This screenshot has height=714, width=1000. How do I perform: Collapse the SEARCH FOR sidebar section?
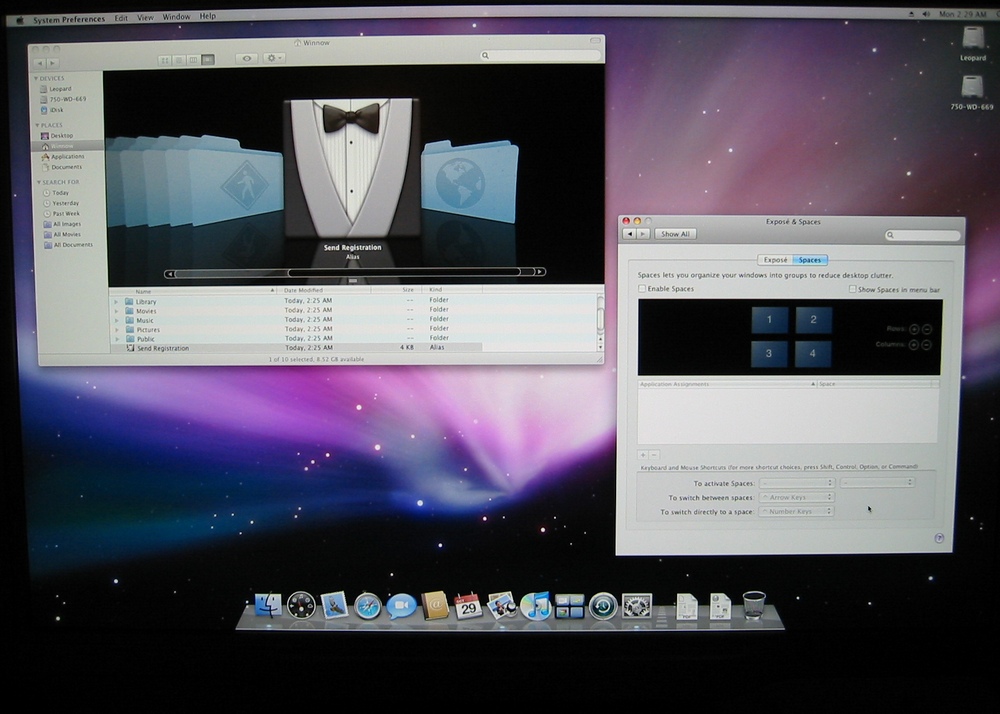tap(38, 182)
